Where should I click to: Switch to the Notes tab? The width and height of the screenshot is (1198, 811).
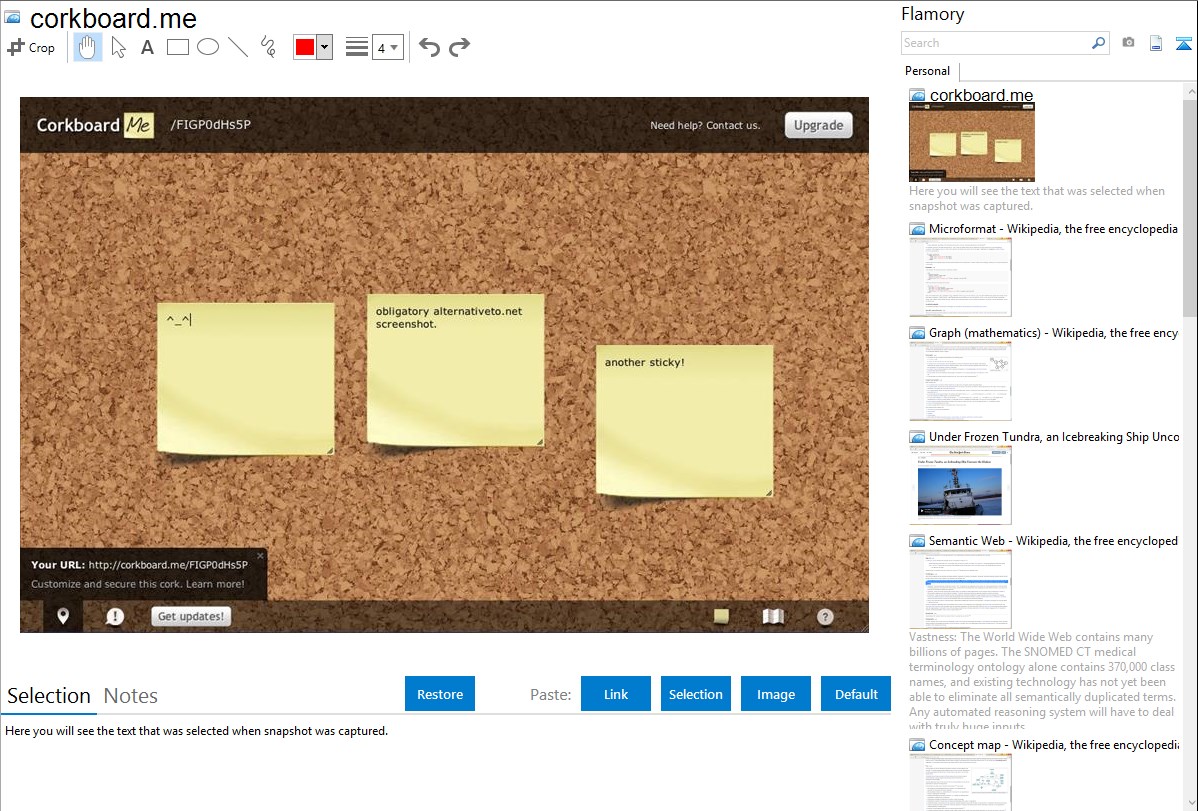coord(131,696)
